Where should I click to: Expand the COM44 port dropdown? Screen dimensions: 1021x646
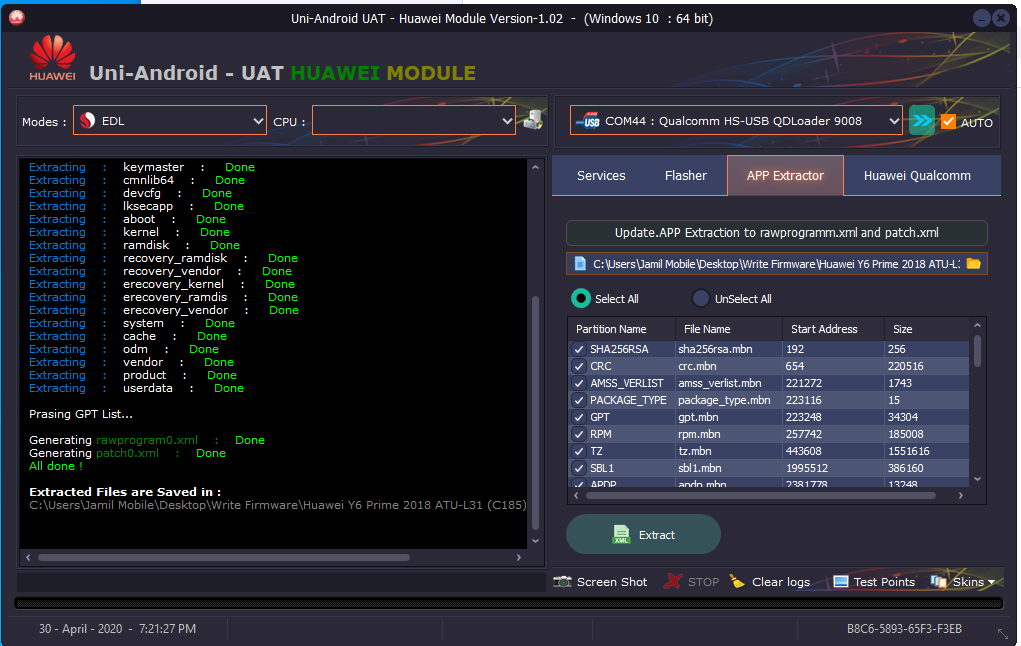[736, 120]
